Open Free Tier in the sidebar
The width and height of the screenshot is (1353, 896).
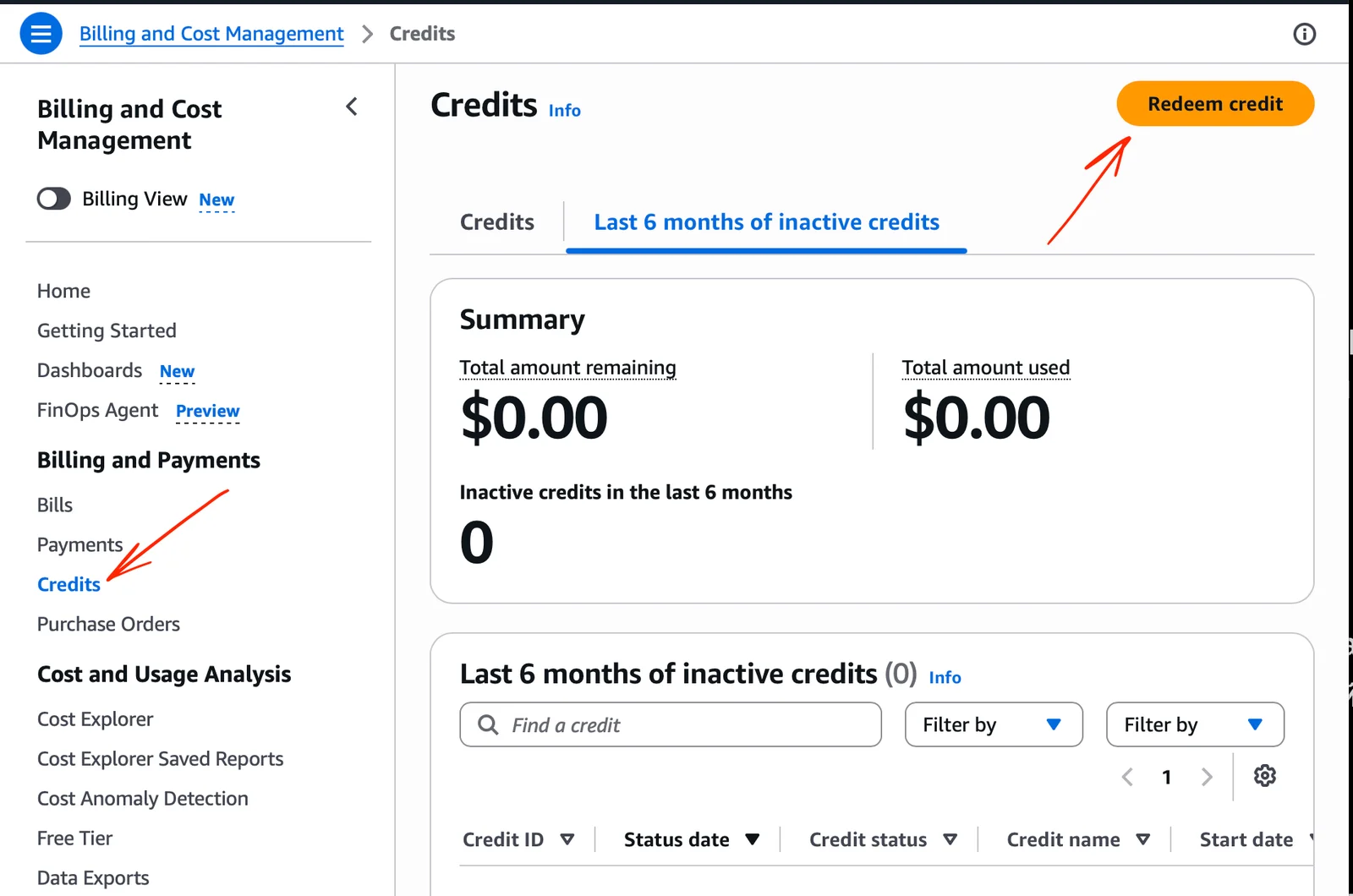click(74, 839)
